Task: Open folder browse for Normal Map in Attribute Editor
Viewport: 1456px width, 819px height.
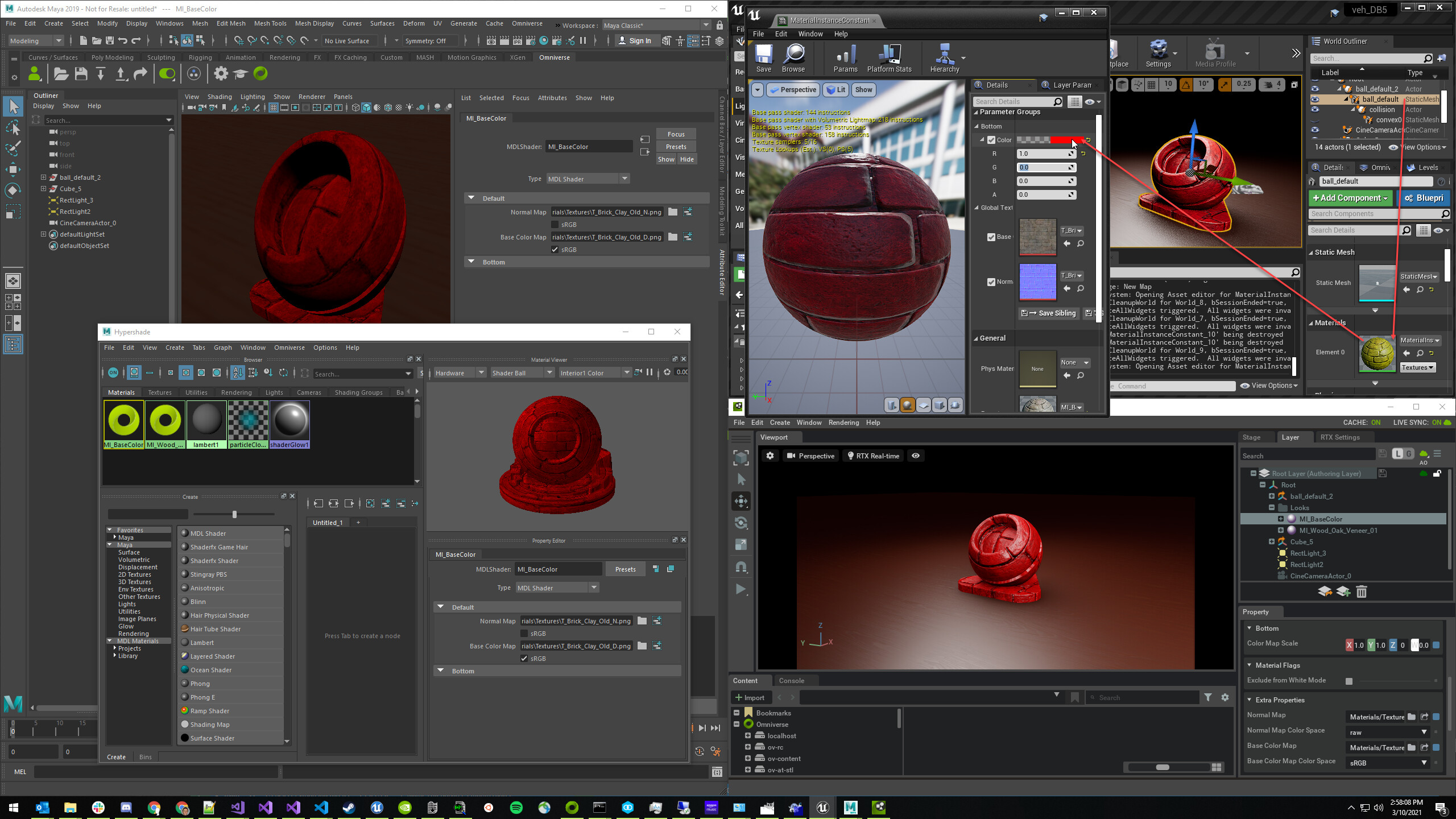Action: pos(673,212)
